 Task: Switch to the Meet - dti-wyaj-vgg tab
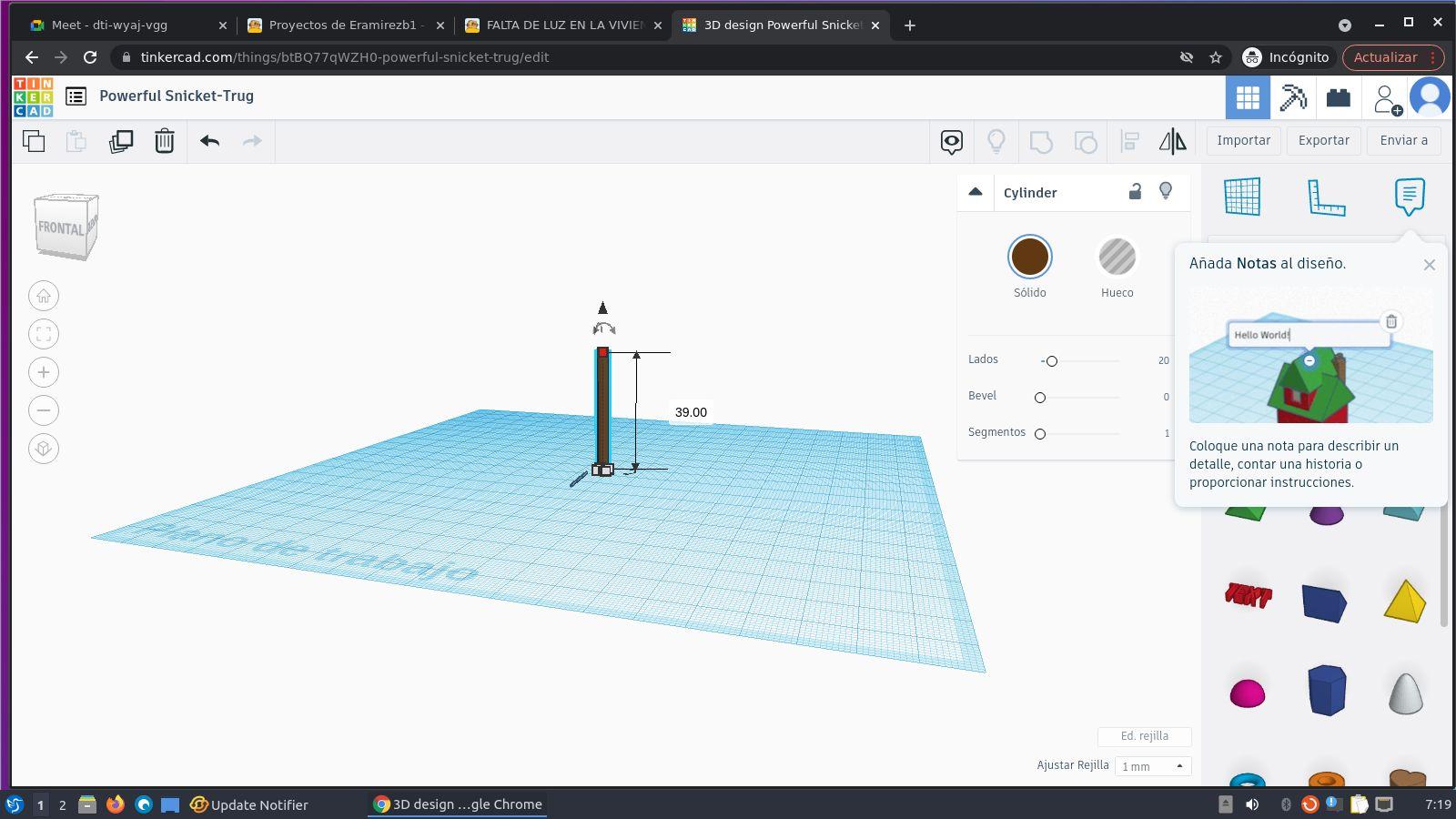pos(128,25)
